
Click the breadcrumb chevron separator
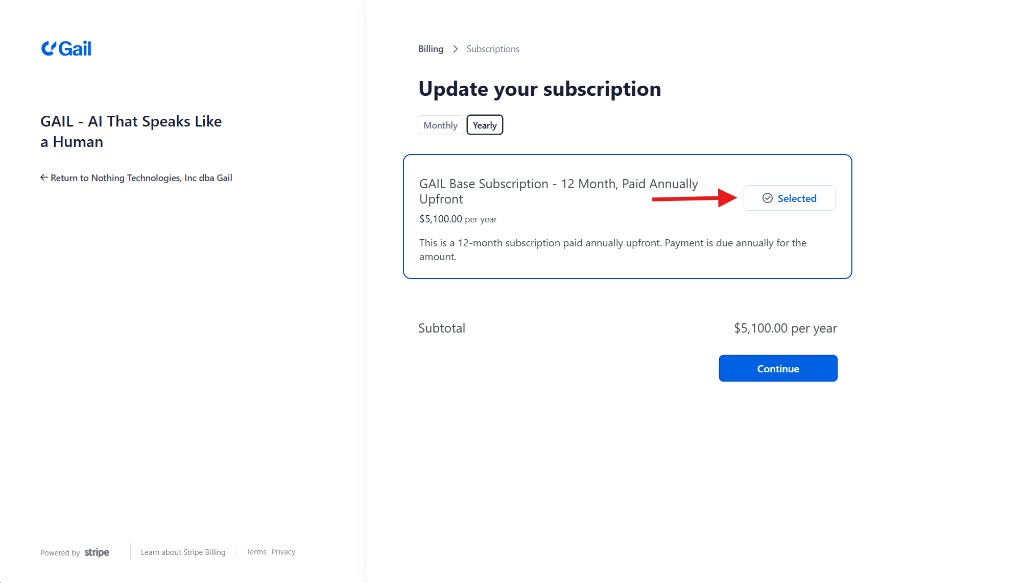[455, 49]
